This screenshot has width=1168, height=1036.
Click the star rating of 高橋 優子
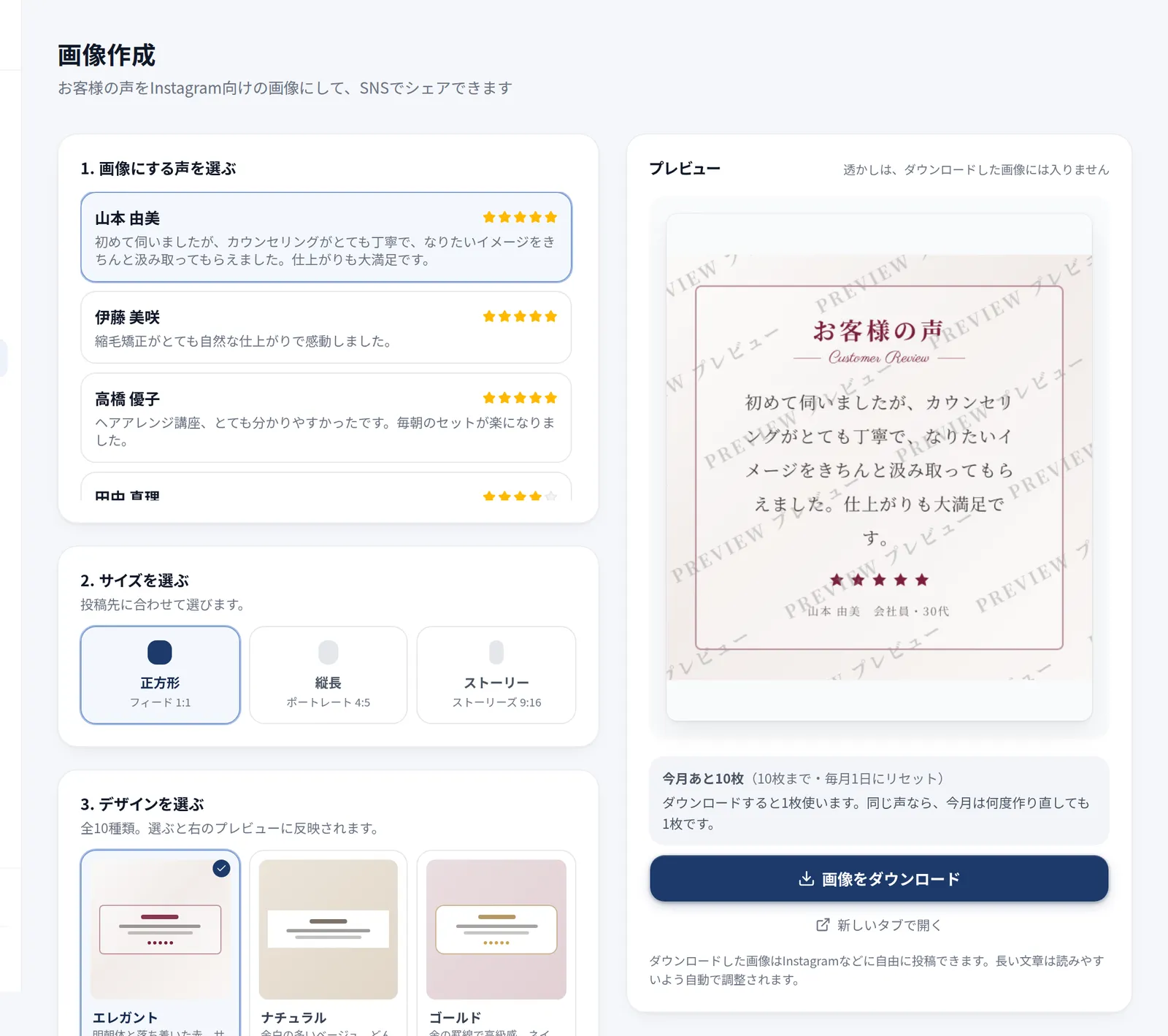(520, 398)
